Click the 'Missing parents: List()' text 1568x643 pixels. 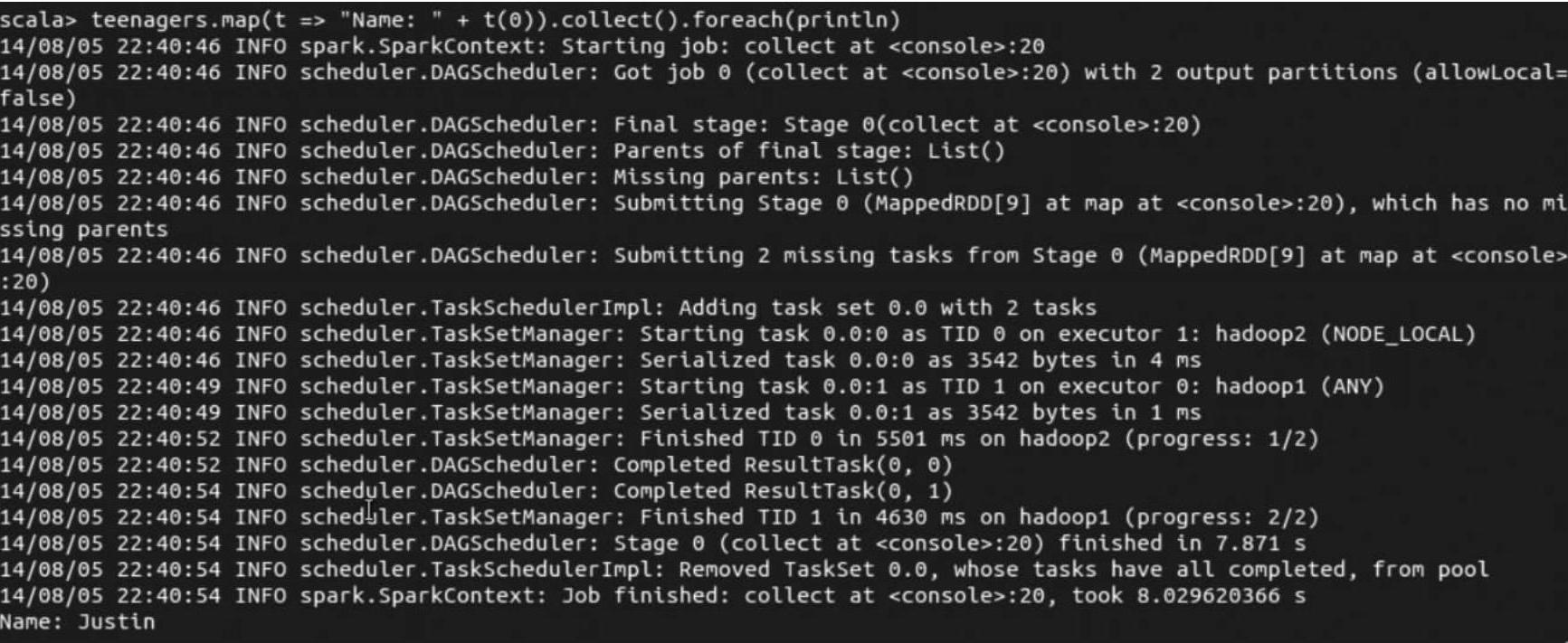coord(763,177)
